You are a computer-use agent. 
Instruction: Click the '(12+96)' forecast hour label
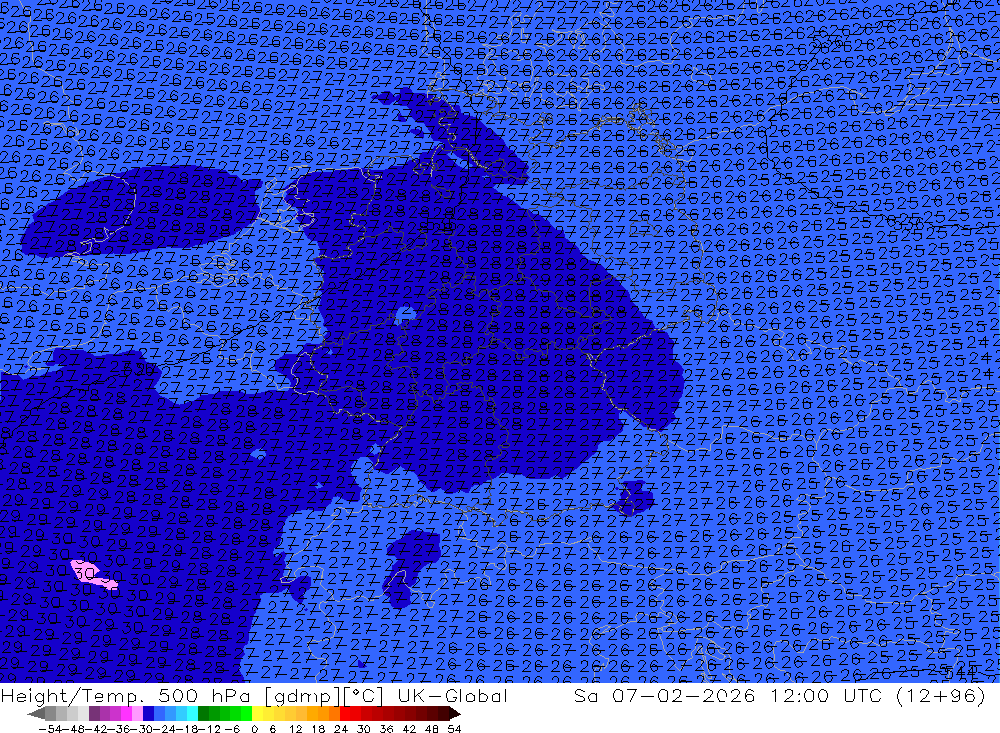coord(940,695)
